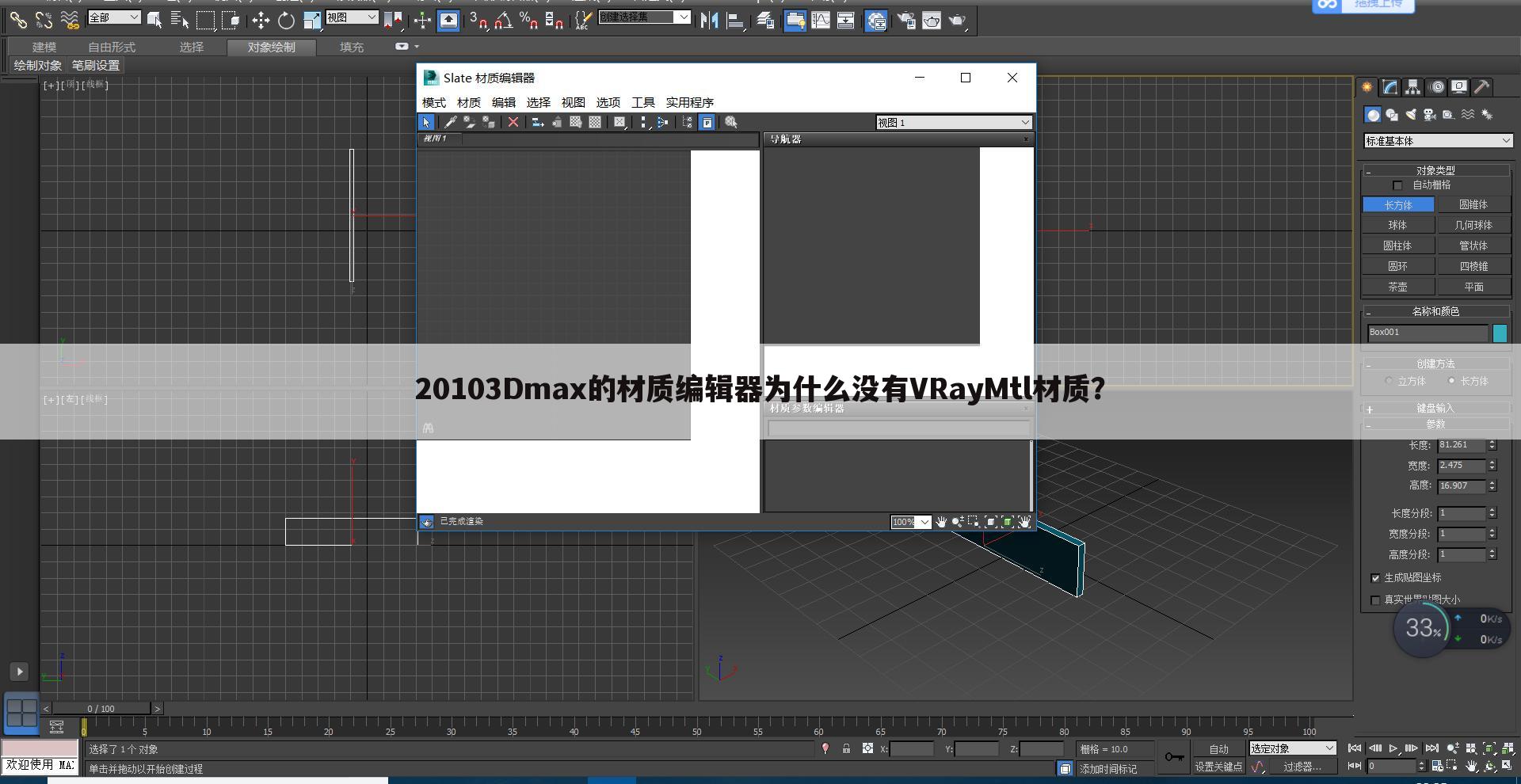The width and height of the screenshot is (1521, 784).
Task: Switch to the 自由形式 ribbon tab
Action: tap(112, 48)
